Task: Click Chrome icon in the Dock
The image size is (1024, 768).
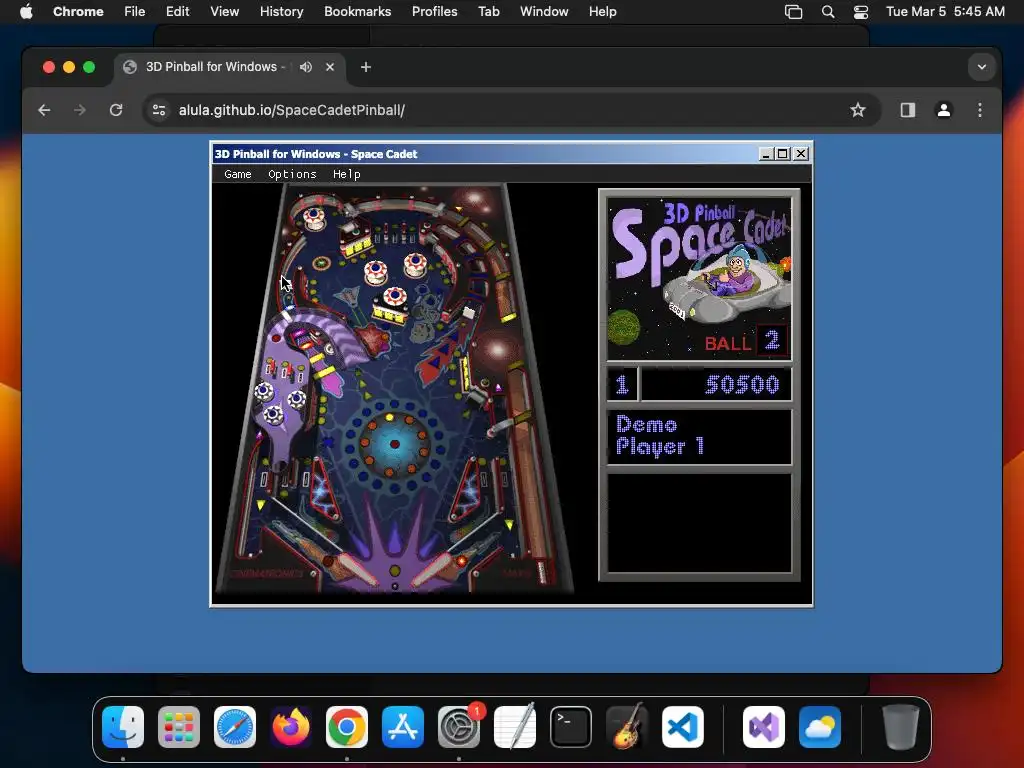Action: pyautogui.click(x=347, y=727)
